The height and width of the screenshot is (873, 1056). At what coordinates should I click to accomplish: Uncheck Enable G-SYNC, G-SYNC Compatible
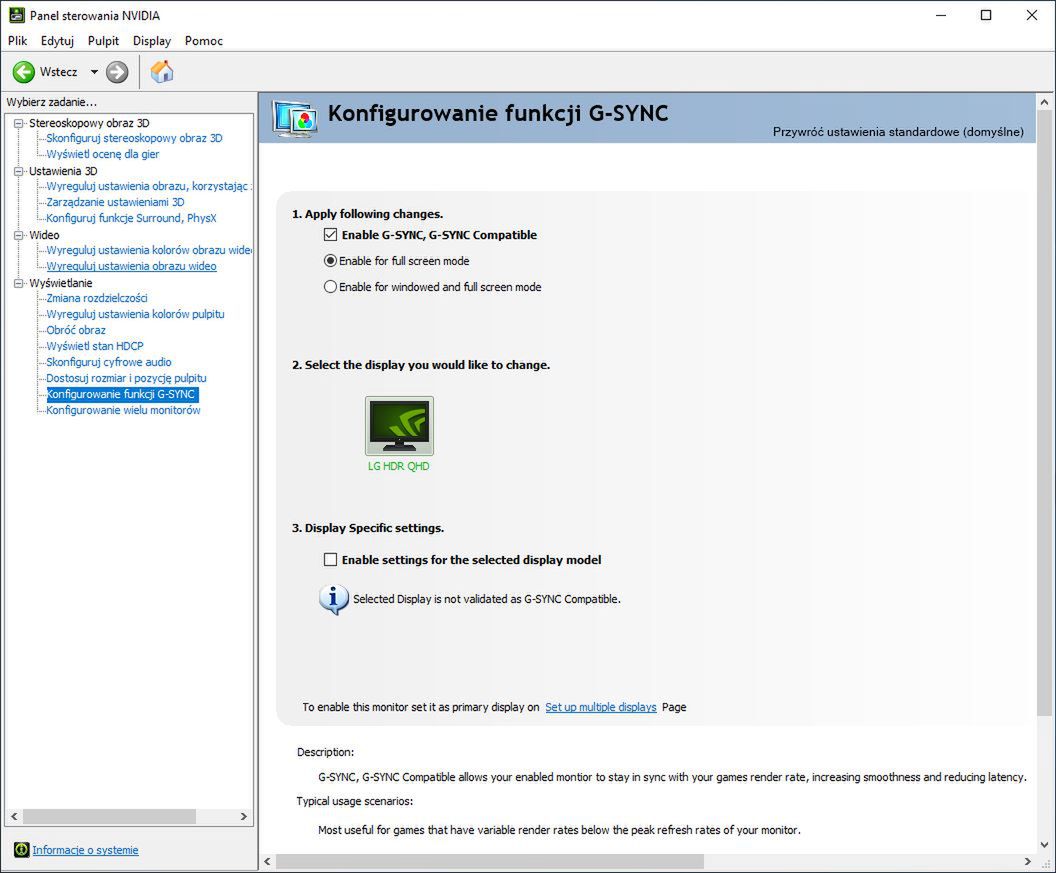click(x=330, y=234)
